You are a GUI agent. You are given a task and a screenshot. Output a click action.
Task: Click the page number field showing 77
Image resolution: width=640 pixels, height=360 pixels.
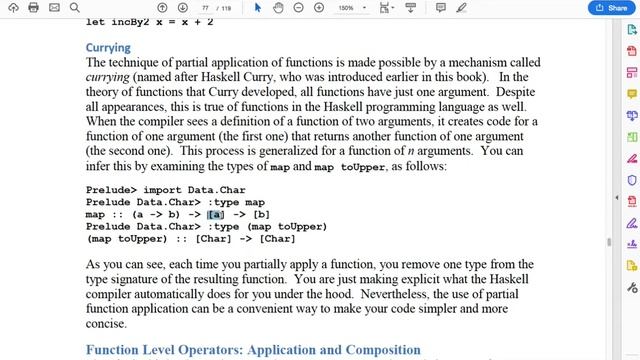pos(205,8)
